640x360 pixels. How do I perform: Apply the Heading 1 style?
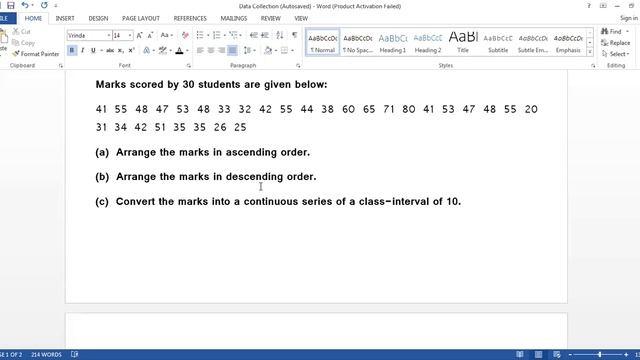click(x=393, y=43)
